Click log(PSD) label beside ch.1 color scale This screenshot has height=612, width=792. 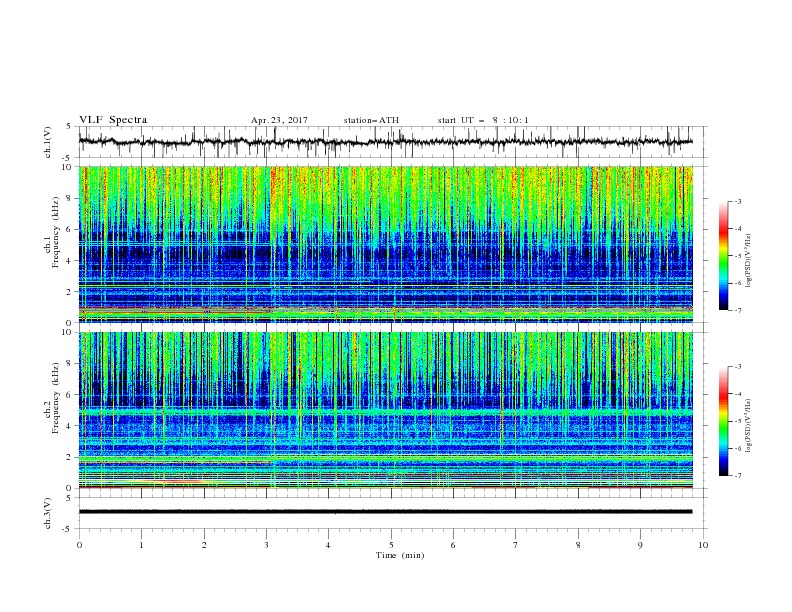(749, 261)
